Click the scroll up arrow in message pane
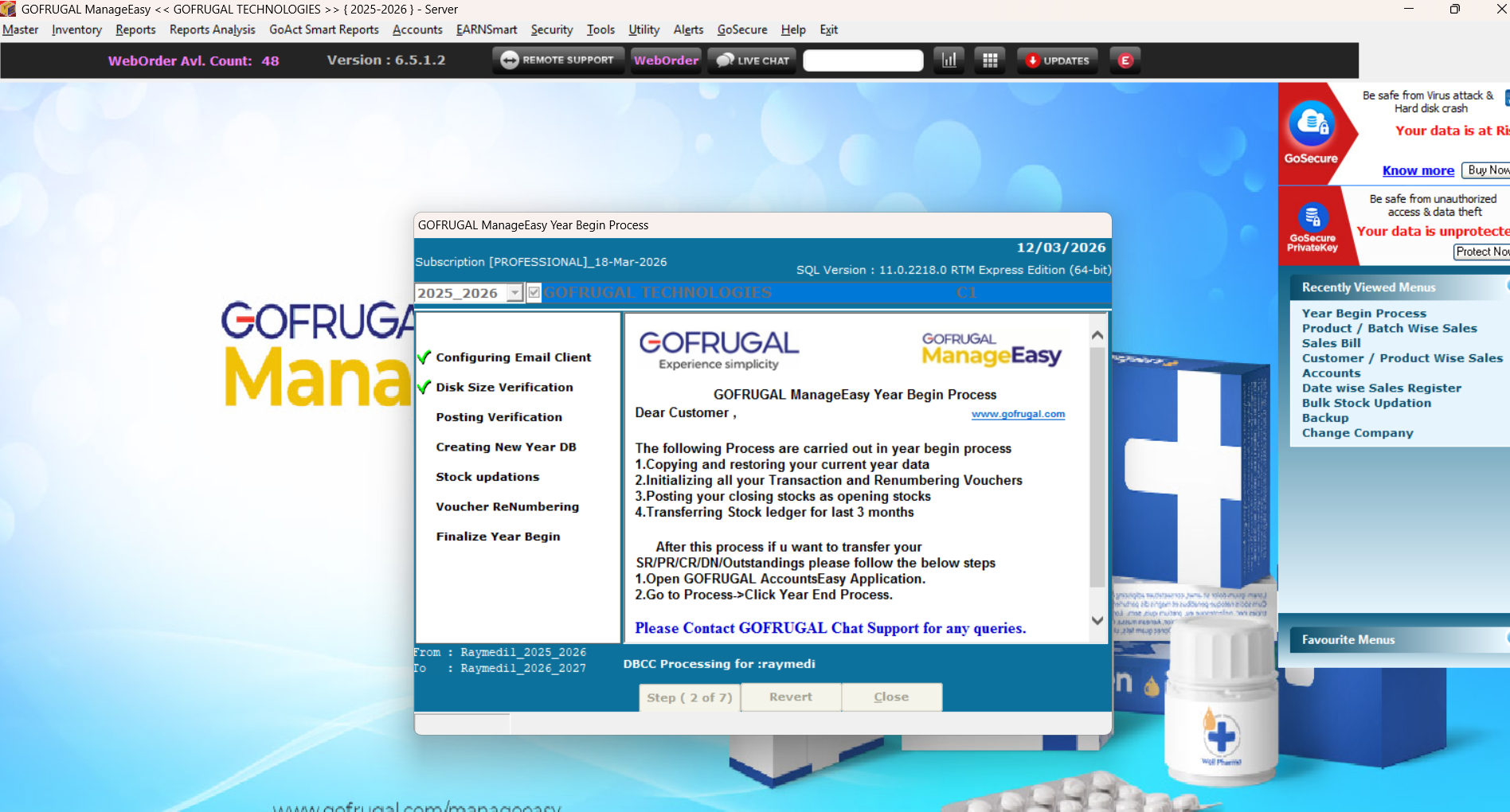 (x=1097, y=335)
